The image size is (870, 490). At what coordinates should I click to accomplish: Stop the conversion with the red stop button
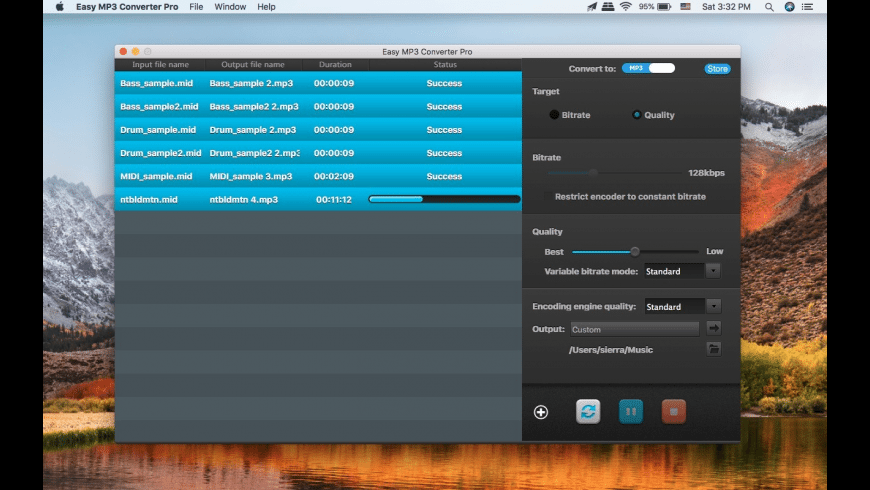(674, 412)
